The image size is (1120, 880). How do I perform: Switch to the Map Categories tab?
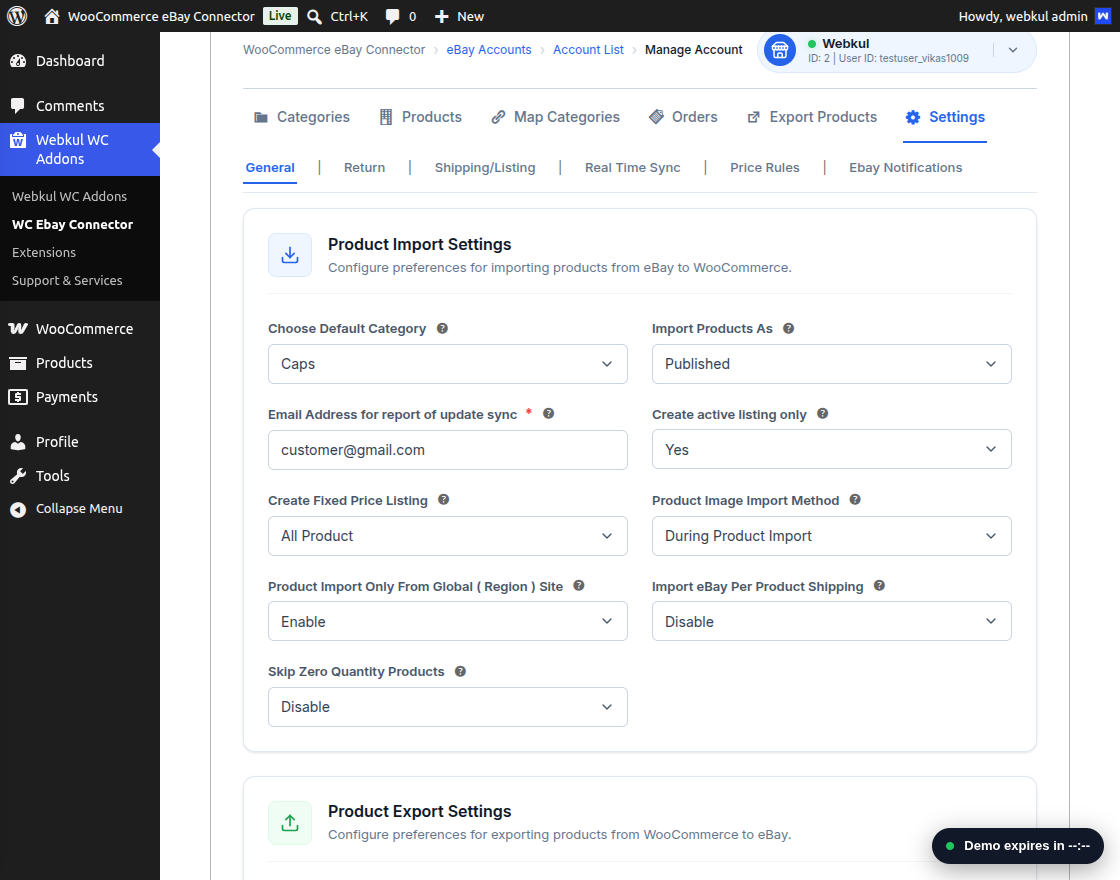tap(556, 117)
